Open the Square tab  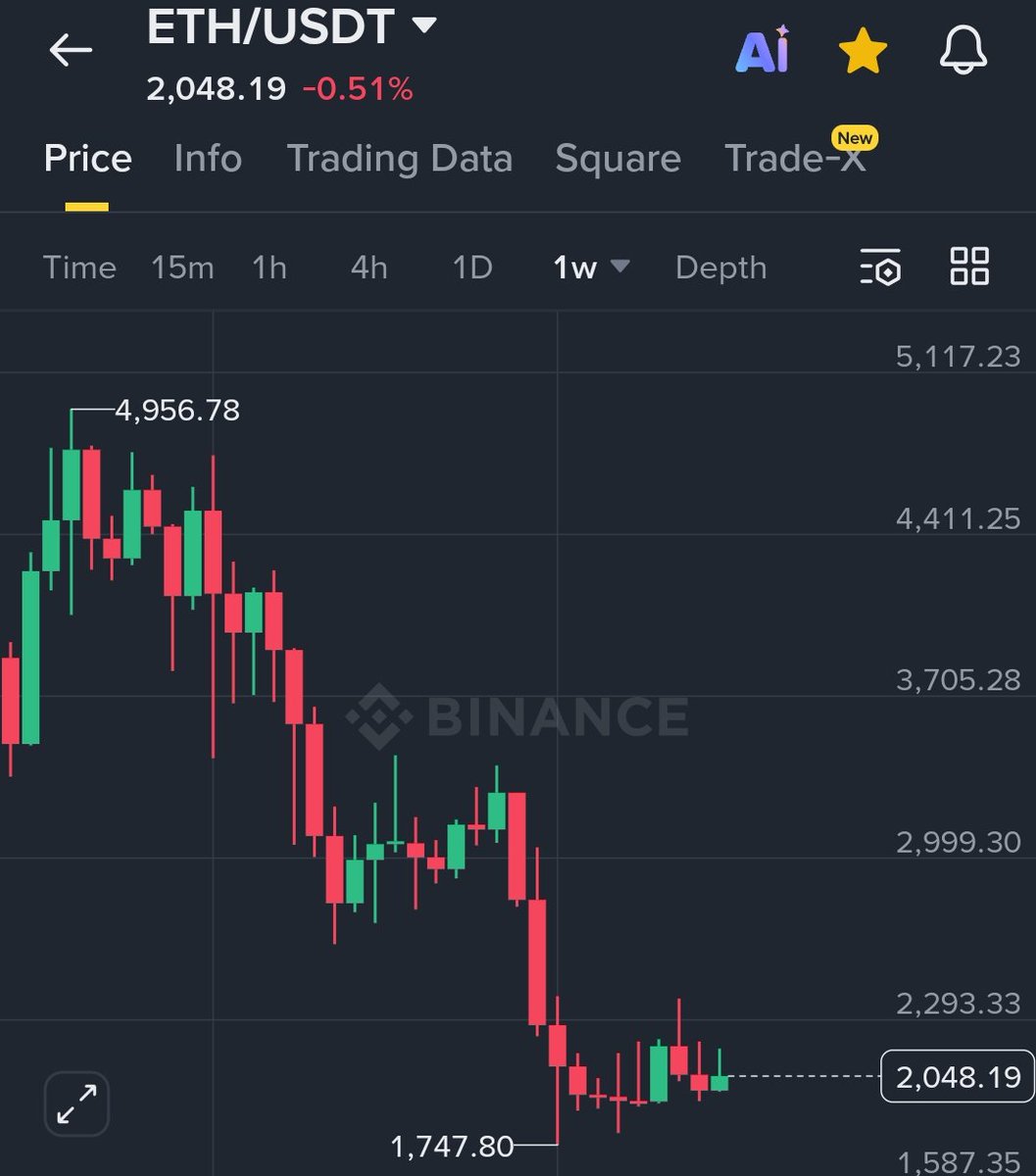tap(617, 159)
